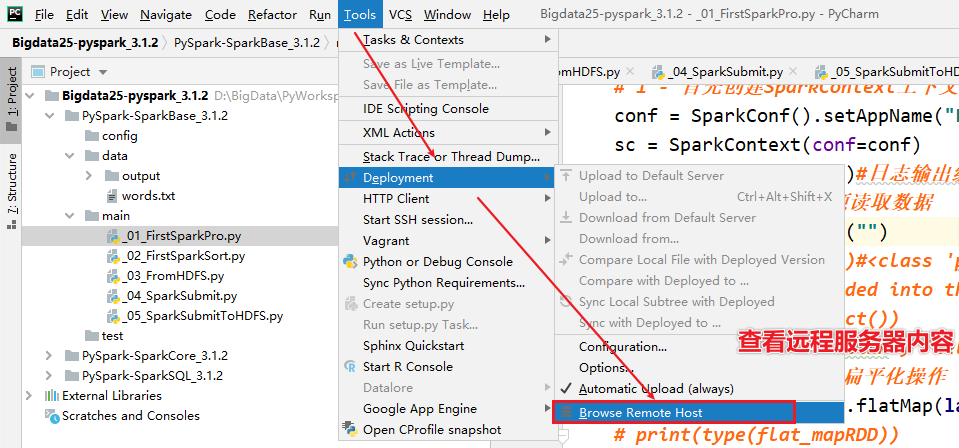Select _03_FromHDFS.py in tree

(166, 276)
